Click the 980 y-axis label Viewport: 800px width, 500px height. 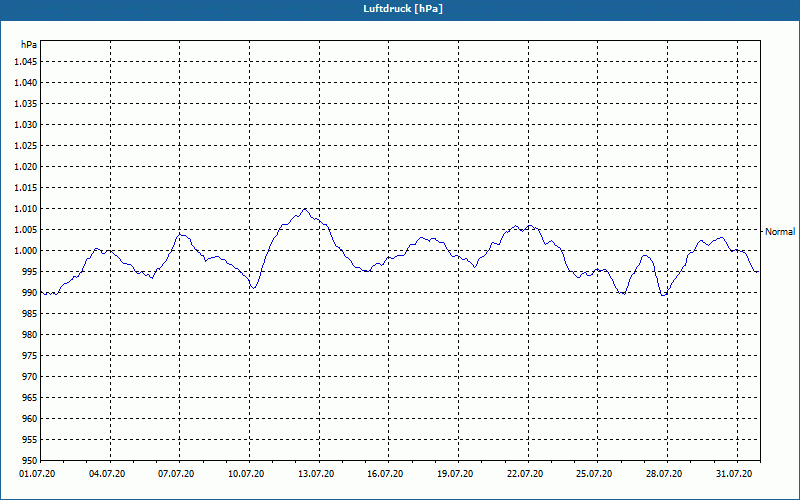point(30,335)
